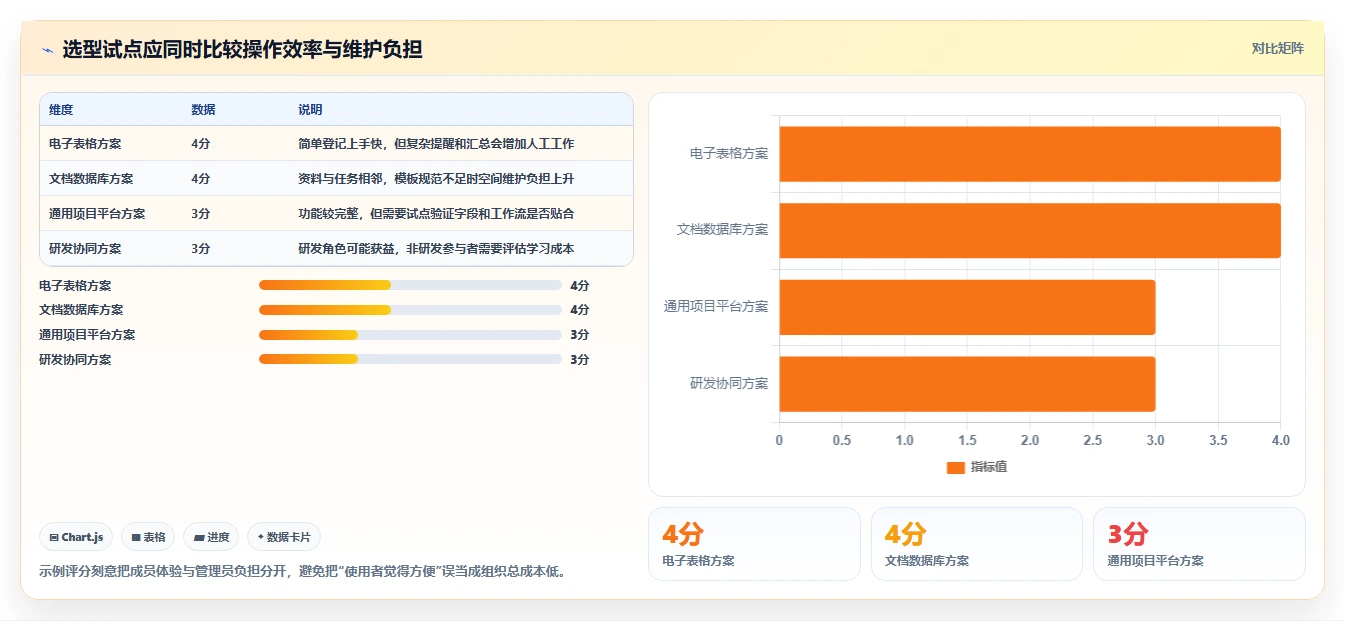1345x621 pixels.
Task: Open the 4分 文档数据库方案 data card
Action: click(977, 544)
